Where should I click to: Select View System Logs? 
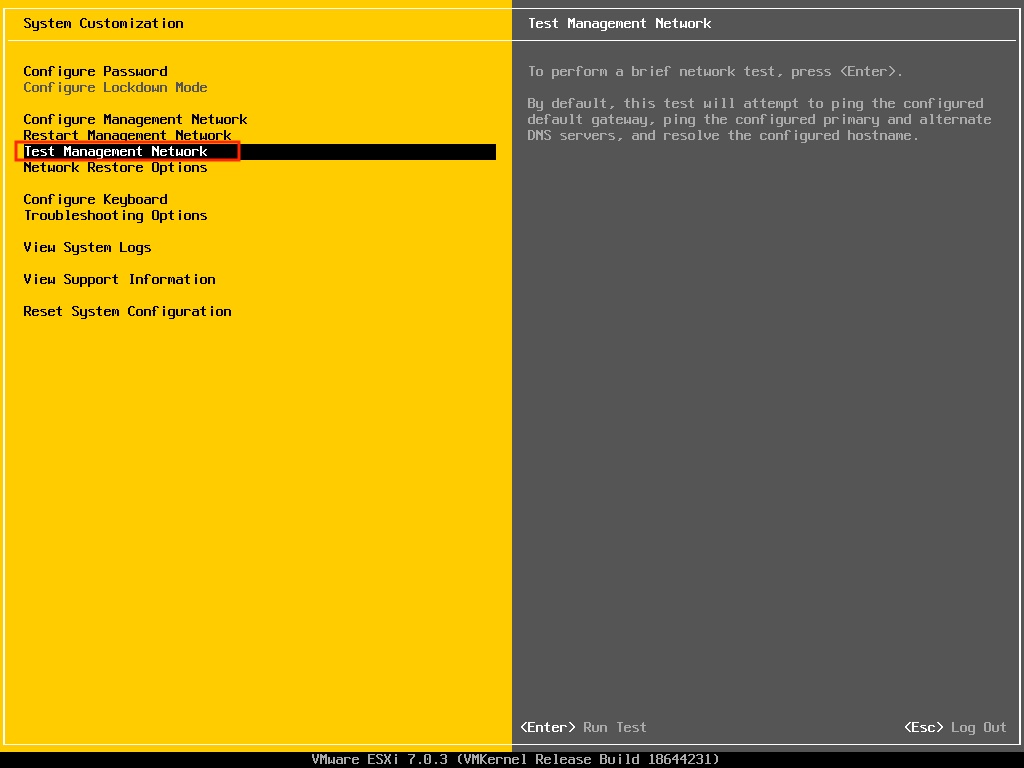point(87,247)
